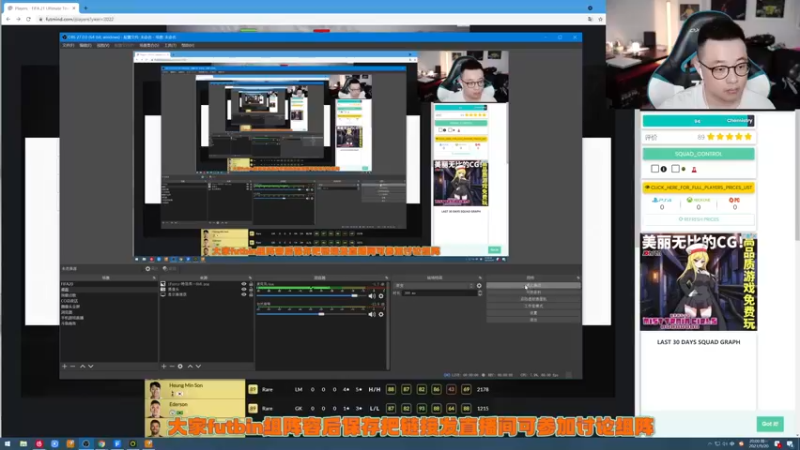
Task: Switch to OBS Studio from the taskbar
Action: tap(86, 444)
